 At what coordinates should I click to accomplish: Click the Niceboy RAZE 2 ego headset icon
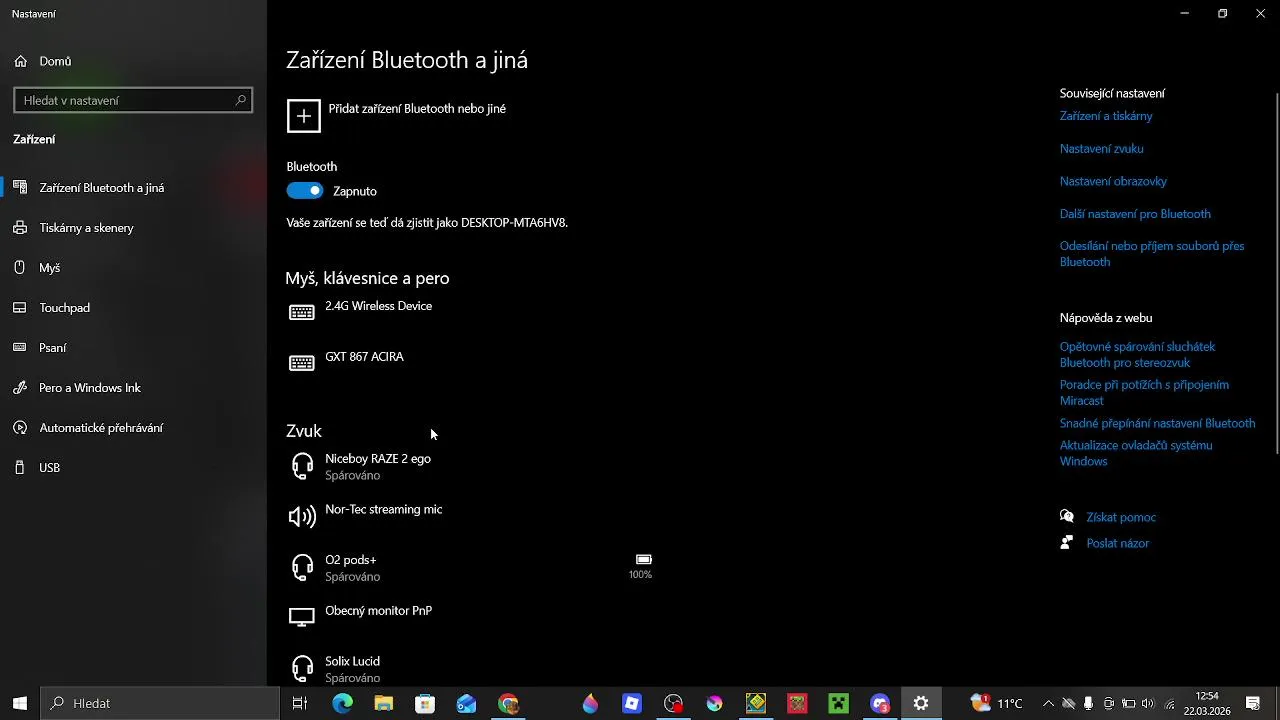coord(302,466)
